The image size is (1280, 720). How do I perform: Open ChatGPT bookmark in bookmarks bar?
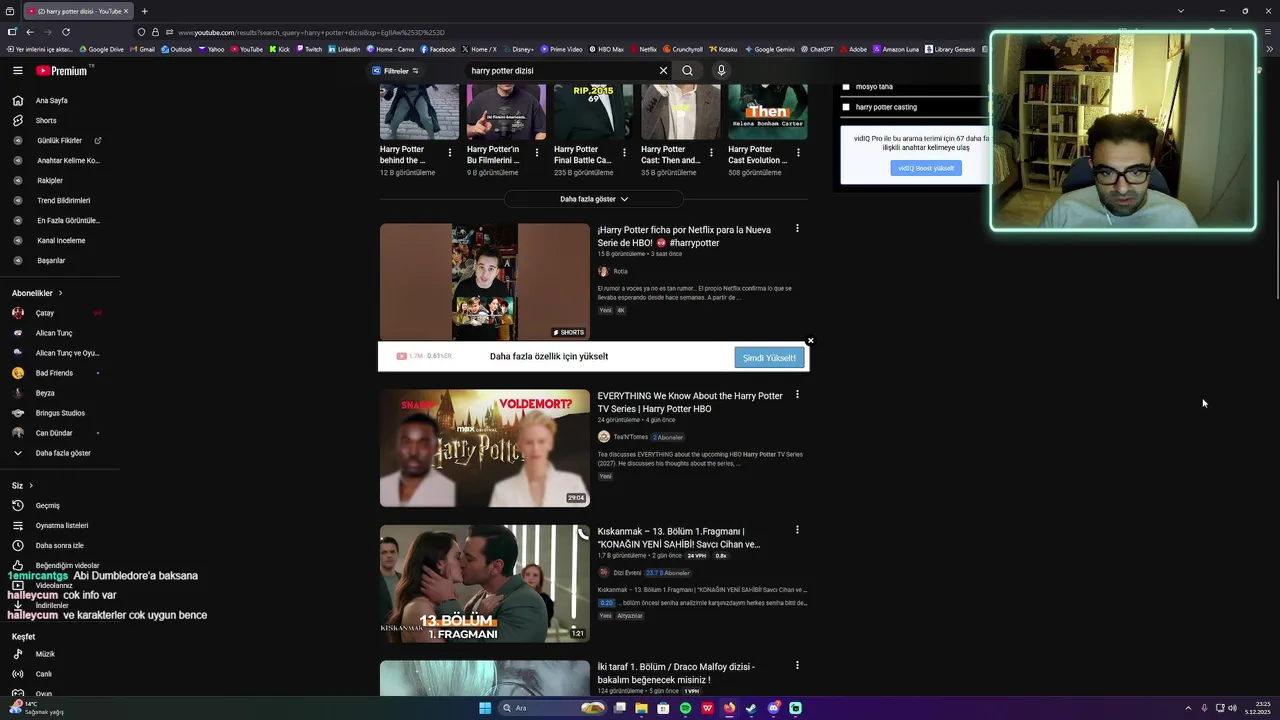tap(817, 49)
